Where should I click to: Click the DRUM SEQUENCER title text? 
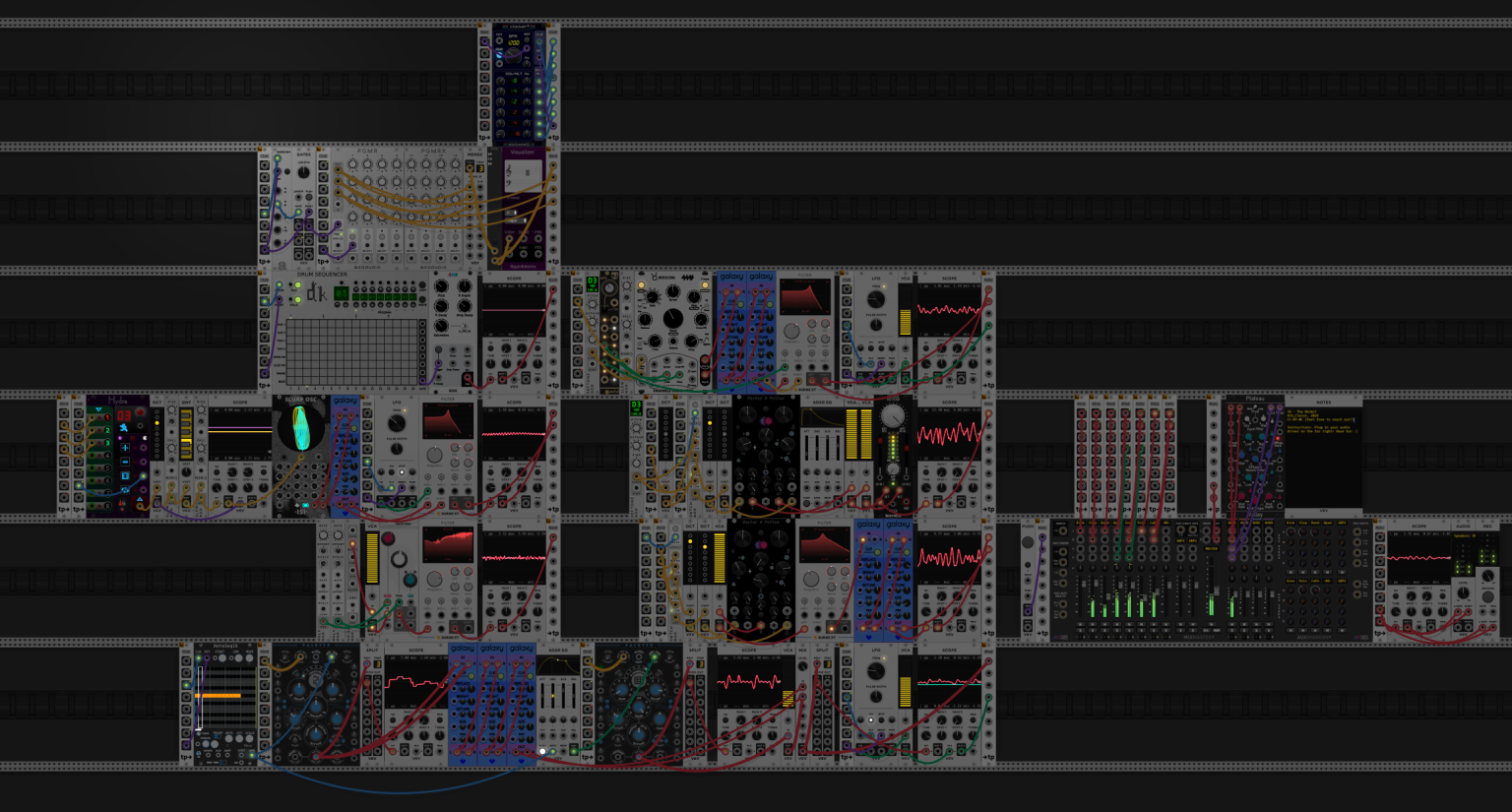coord(322,275)
